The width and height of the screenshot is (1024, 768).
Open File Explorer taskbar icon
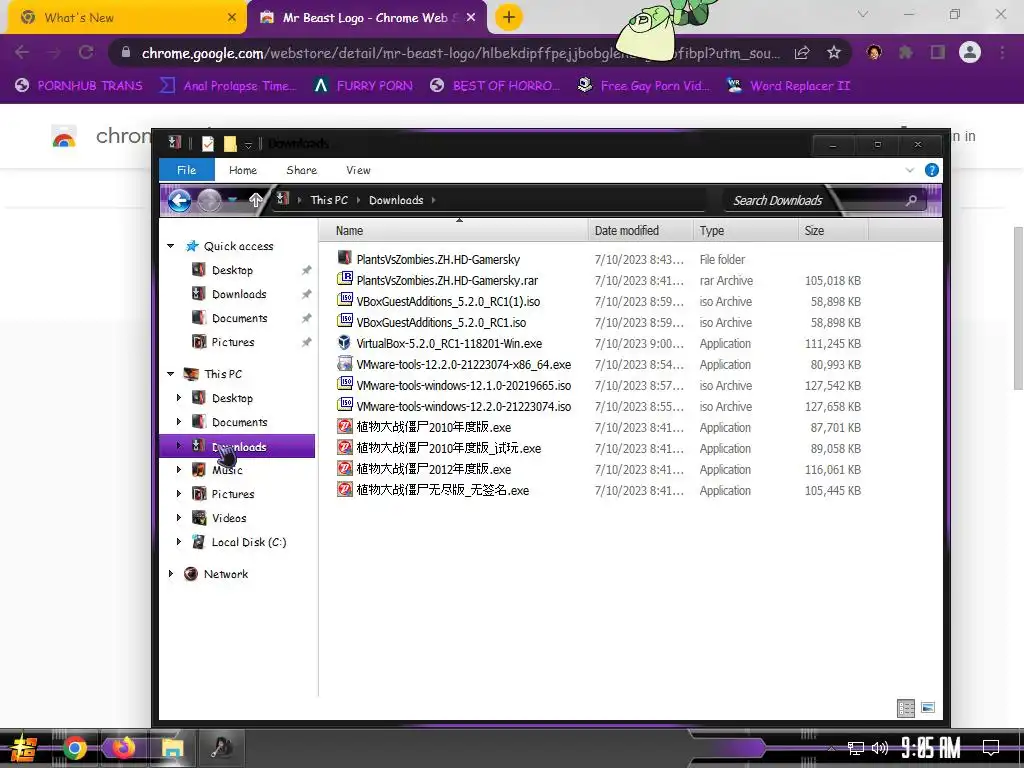coord(172,748)
